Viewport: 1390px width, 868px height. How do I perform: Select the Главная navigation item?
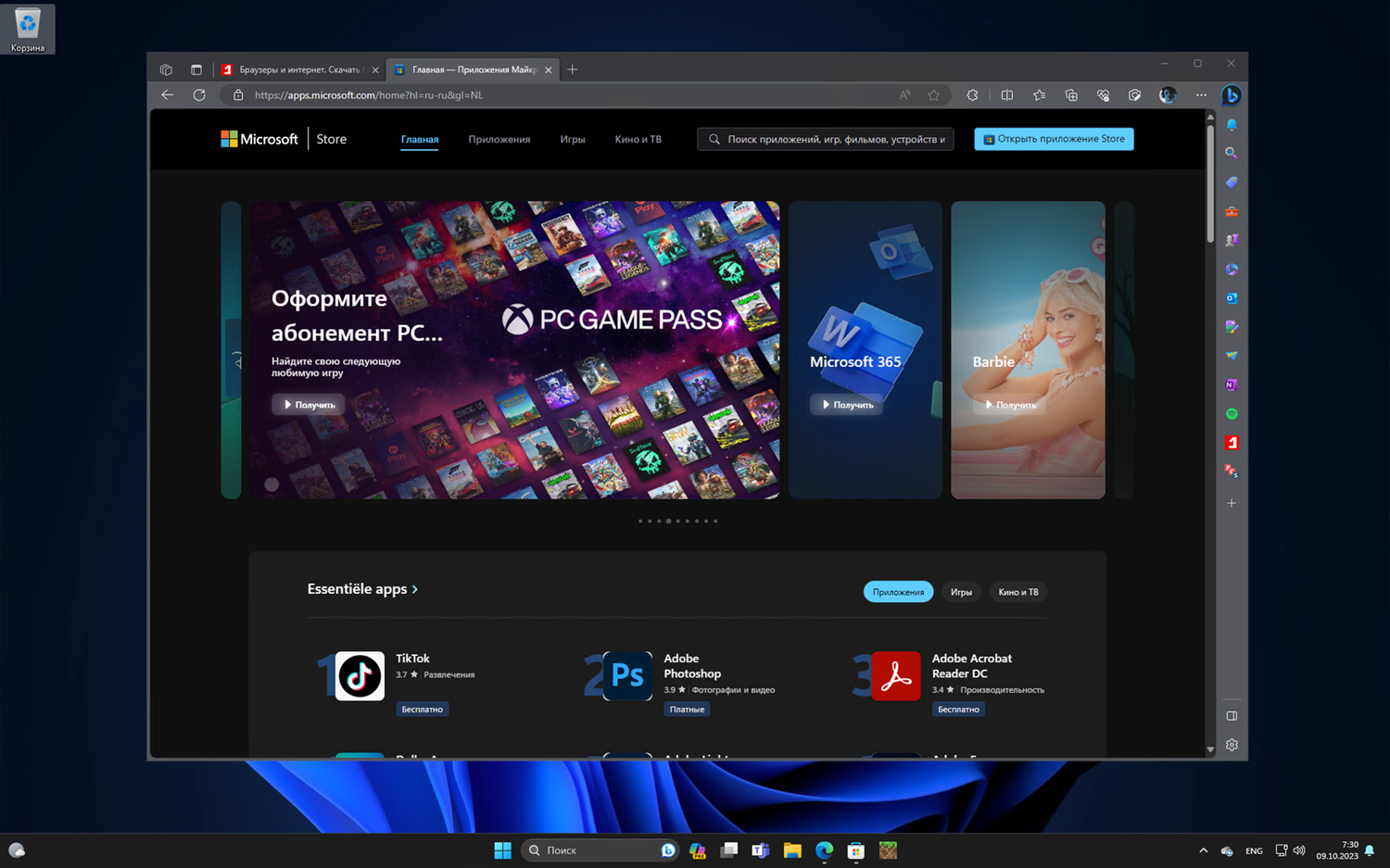click(x=420, y=139)
